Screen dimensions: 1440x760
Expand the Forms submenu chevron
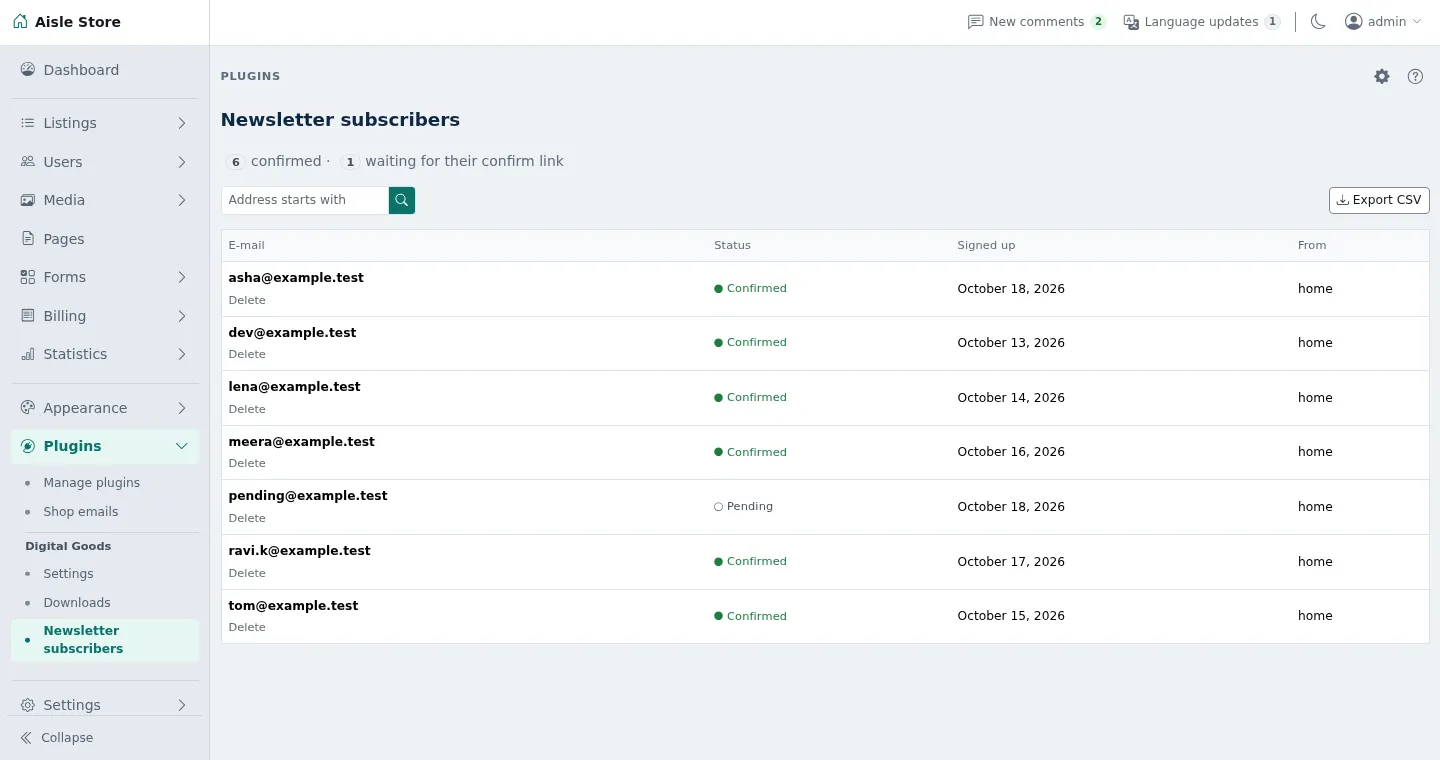coord(182,277)
